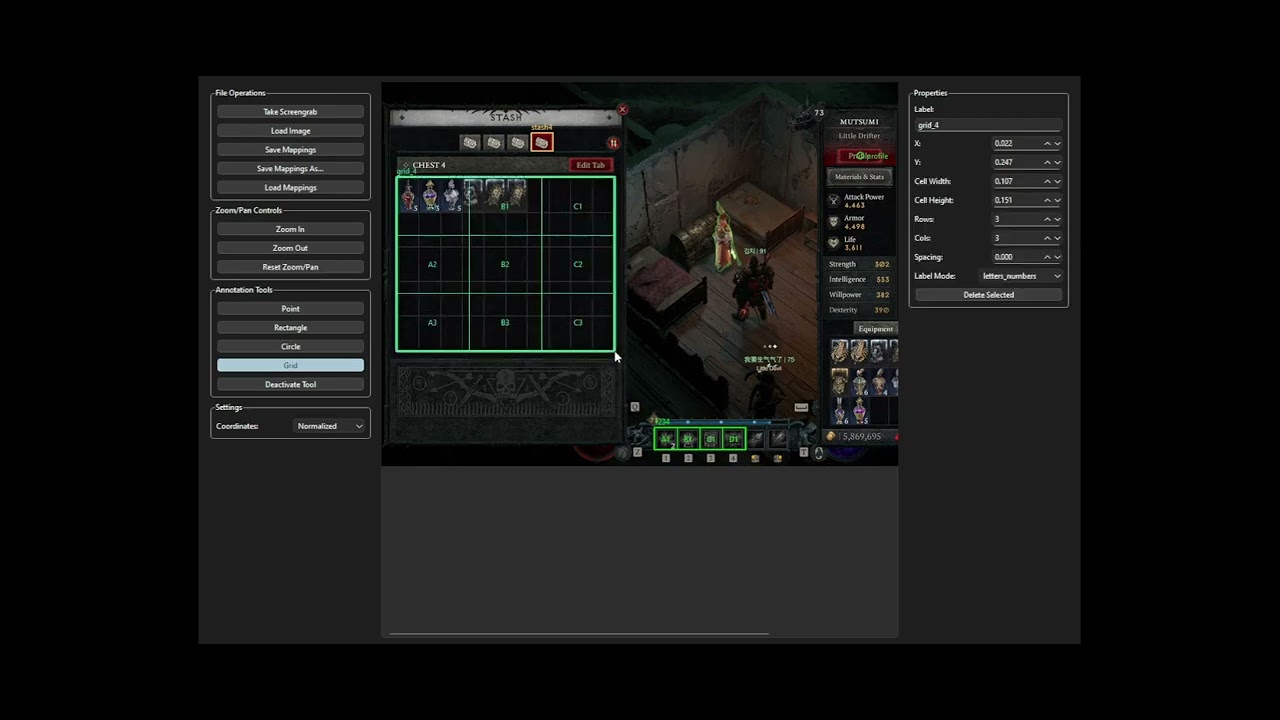Click the Label field containing grid_4

click(x=988, y=125)
